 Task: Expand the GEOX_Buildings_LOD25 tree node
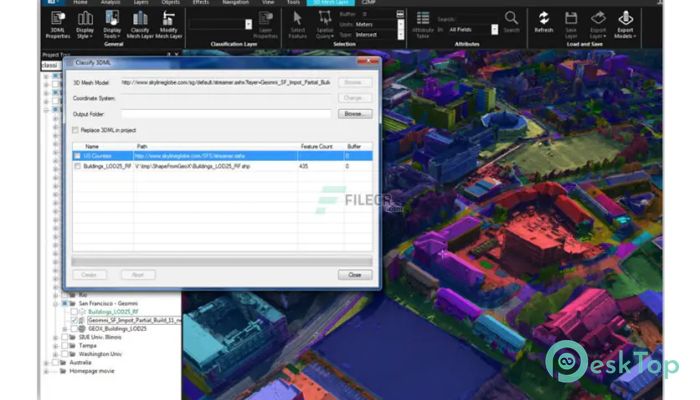pyautogui.click(x=65, y=329)
